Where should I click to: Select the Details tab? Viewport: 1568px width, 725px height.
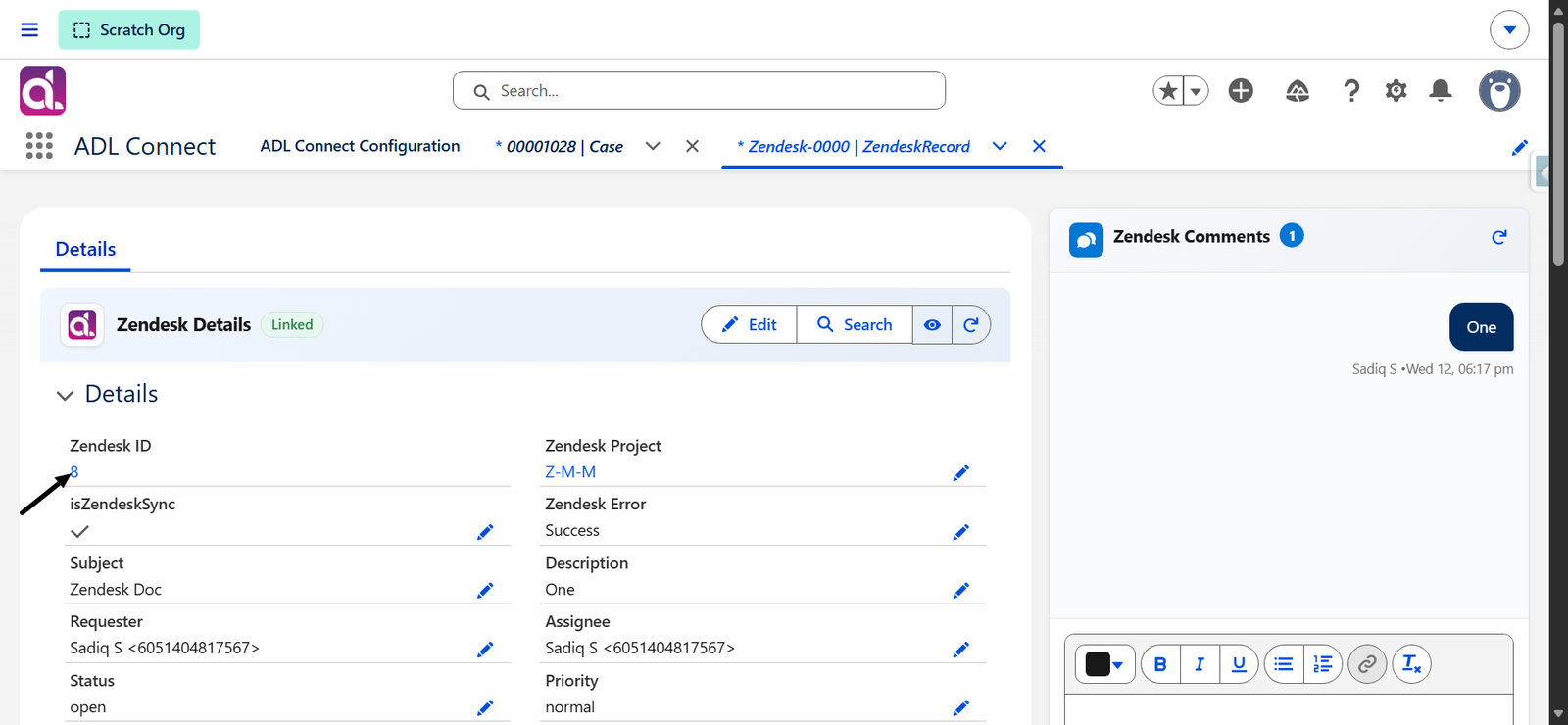click(x=85, y=249)
